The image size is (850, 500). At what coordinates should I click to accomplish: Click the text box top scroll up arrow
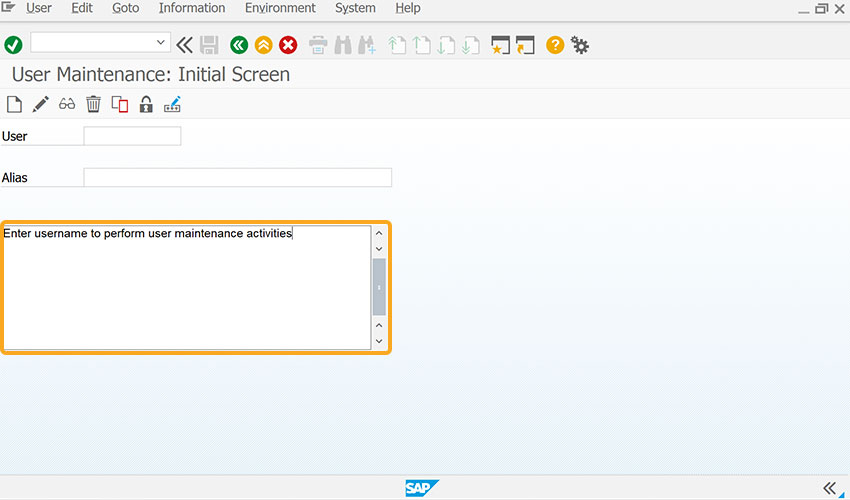379,233
